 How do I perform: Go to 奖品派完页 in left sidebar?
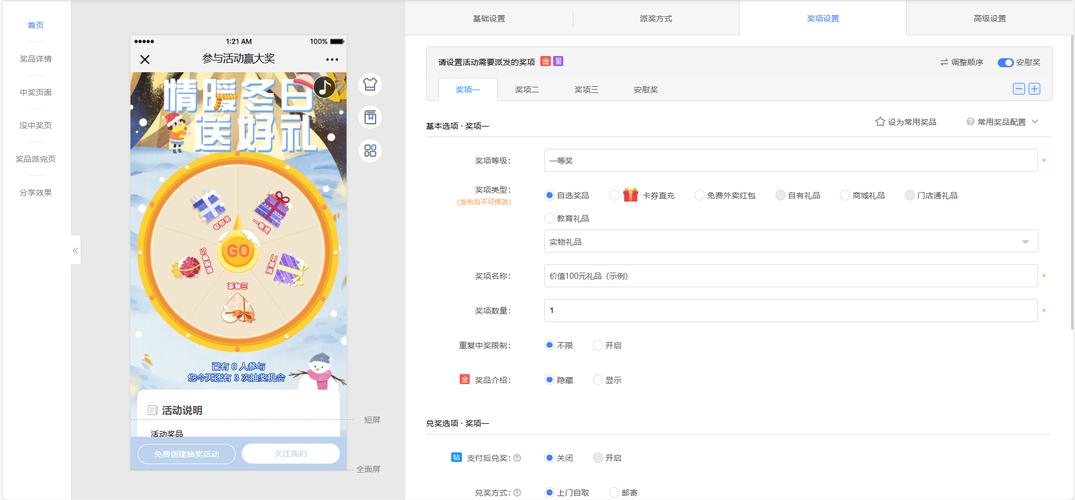click(36, 159)
